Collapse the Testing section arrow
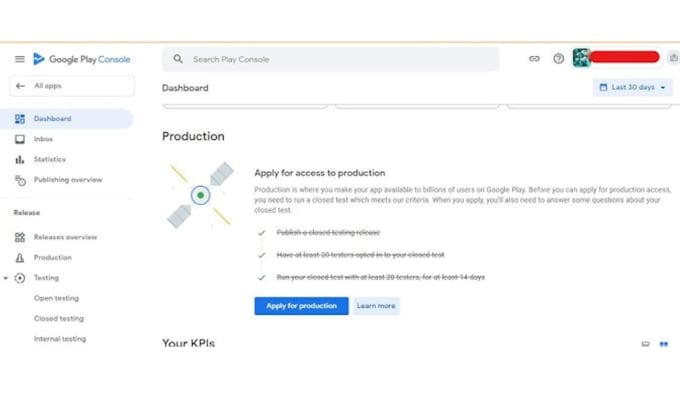Viewport: 680px width, 409px height. (x=6, y=278)
